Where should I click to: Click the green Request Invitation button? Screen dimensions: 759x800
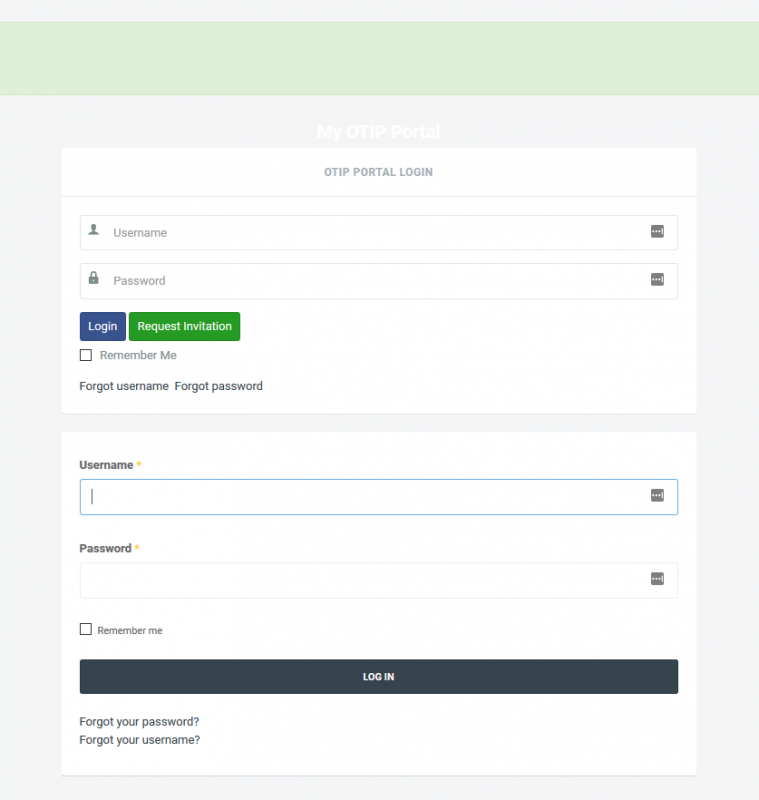(x=185, y=327)
